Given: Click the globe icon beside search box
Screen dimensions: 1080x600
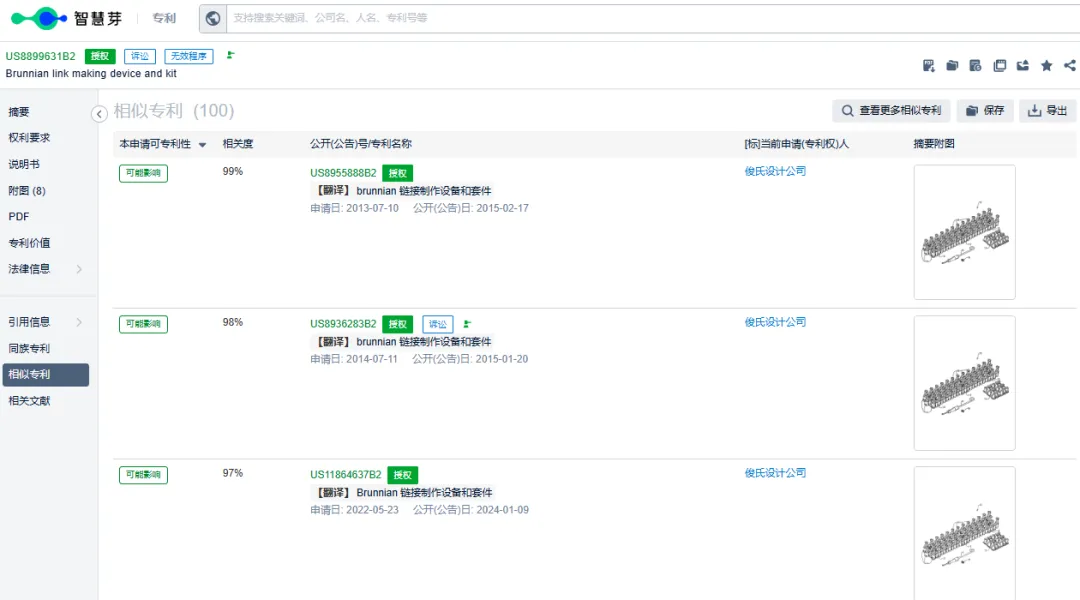Looking at the screenshot, I should click(213, 19).
